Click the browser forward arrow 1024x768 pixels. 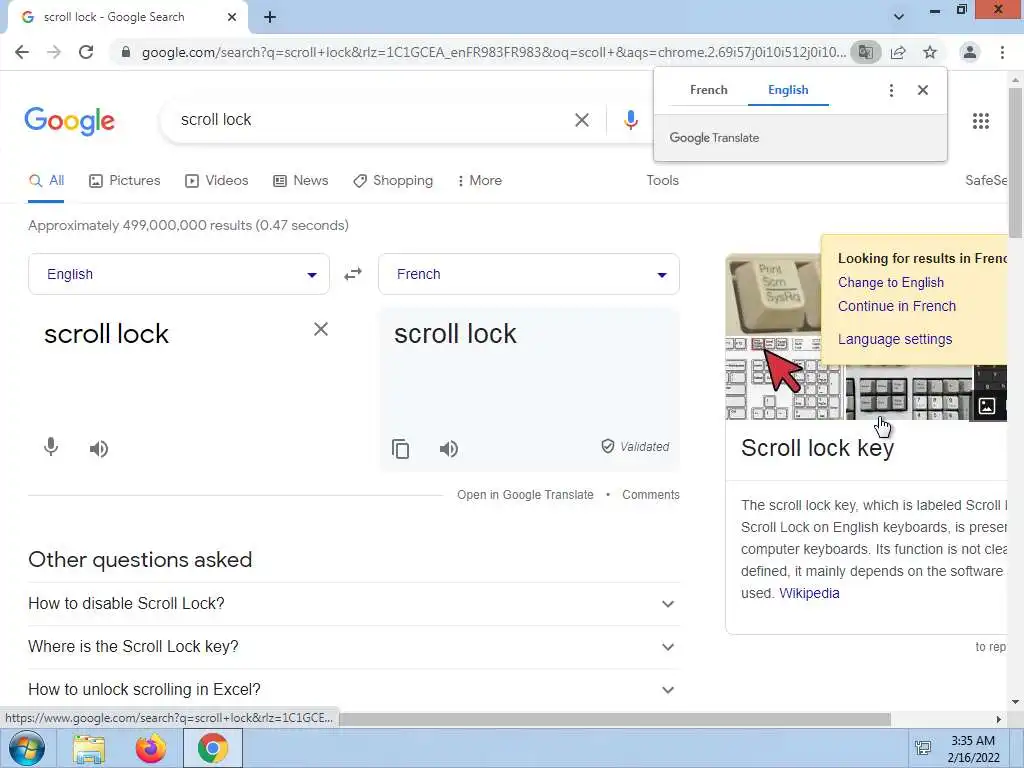coord(54,52)
